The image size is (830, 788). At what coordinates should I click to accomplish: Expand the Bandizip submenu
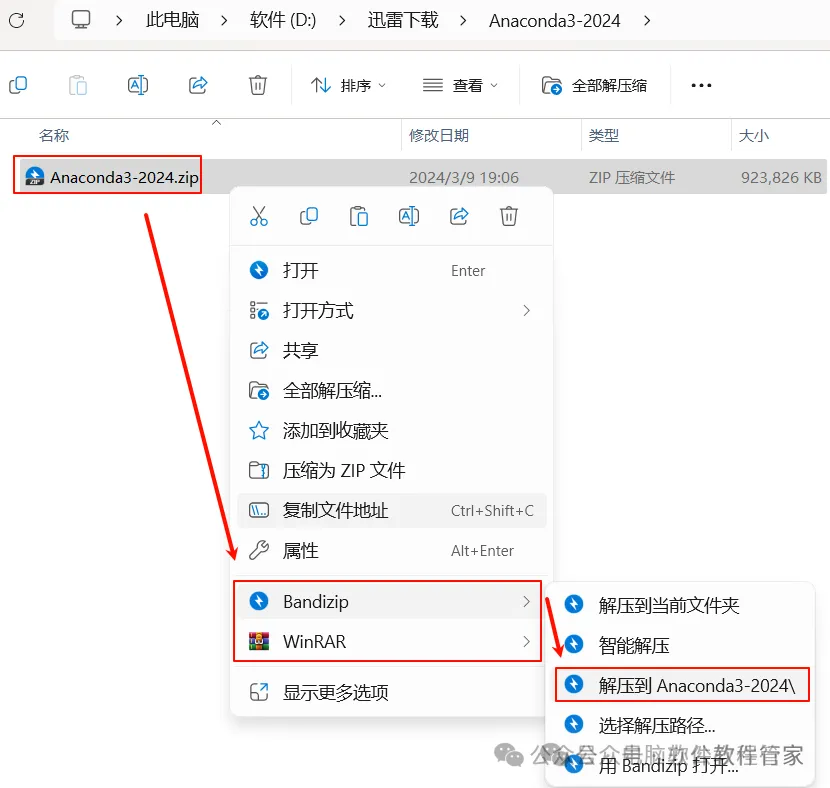coord(387,601)
